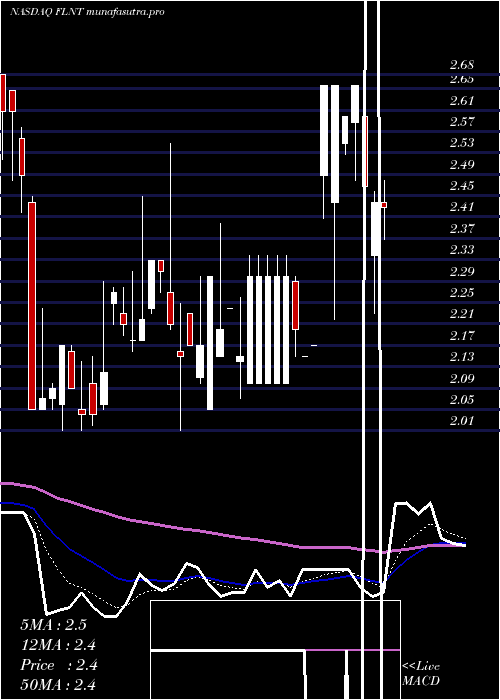
Task: Click the 50MA : 2.4 legend value
Action: pos(58,685)
